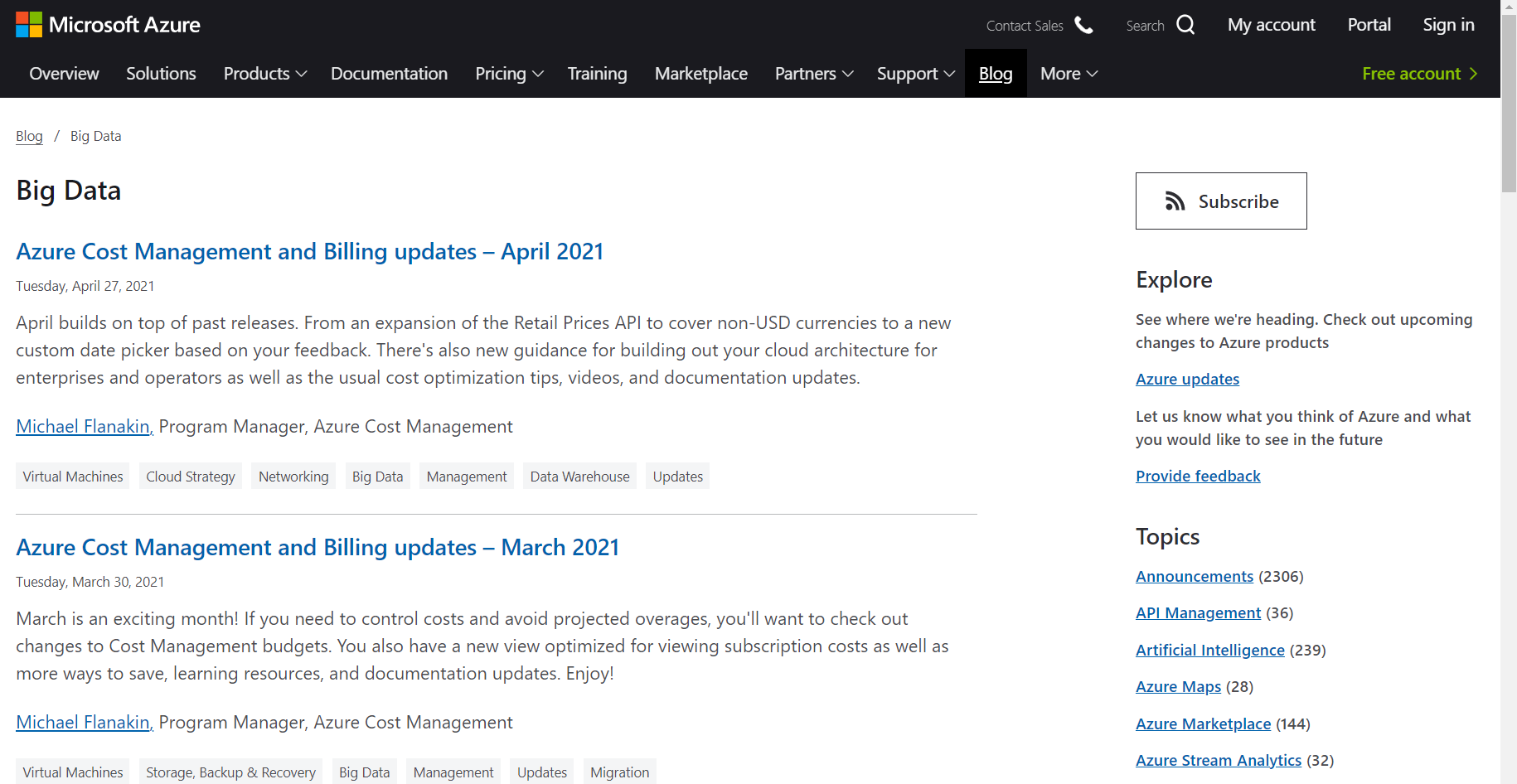Open the Solutions nav item
This screenshot has width=1517, height=784.
161,74
